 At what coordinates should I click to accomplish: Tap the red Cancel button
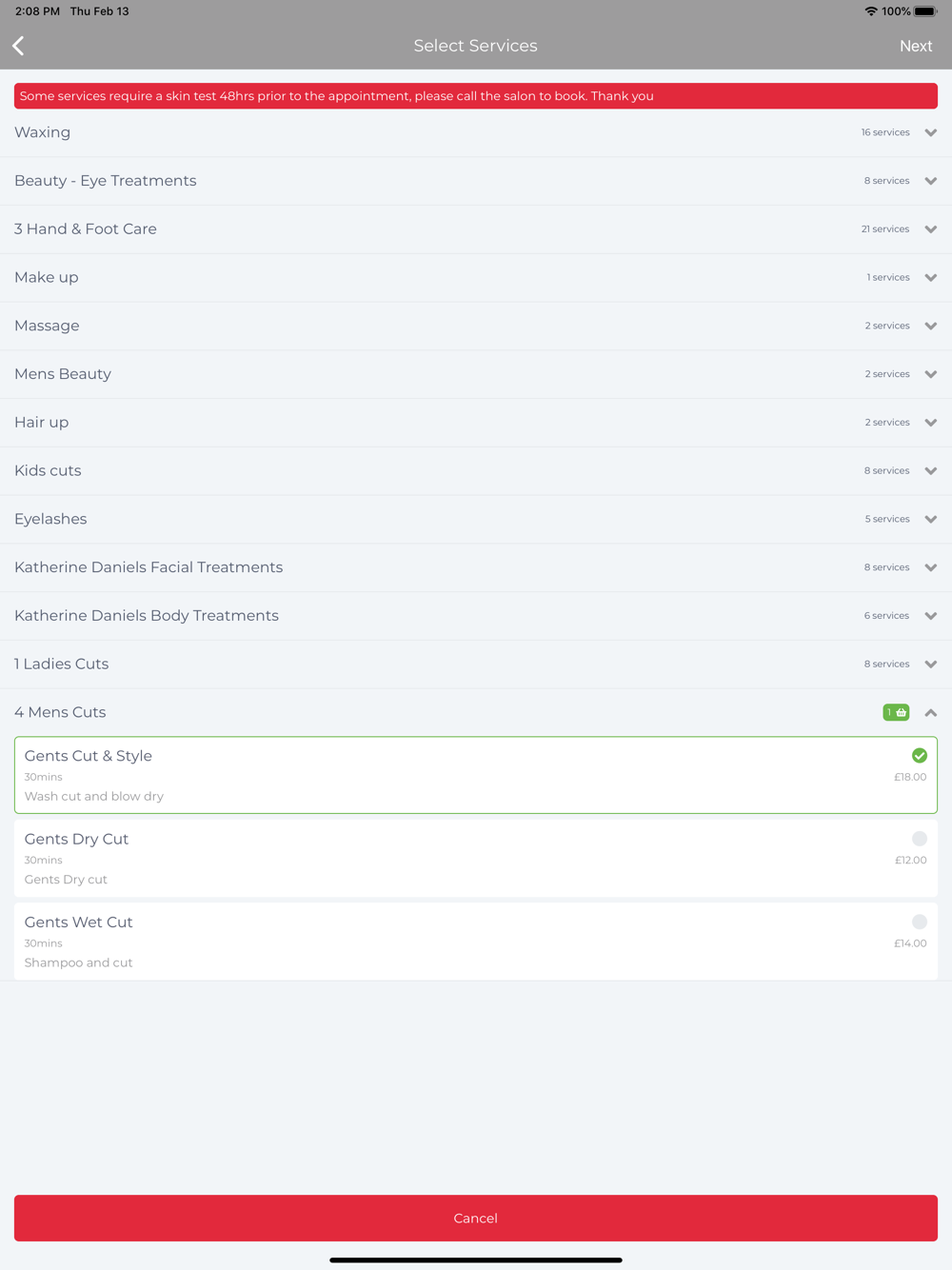[476, 1218]
